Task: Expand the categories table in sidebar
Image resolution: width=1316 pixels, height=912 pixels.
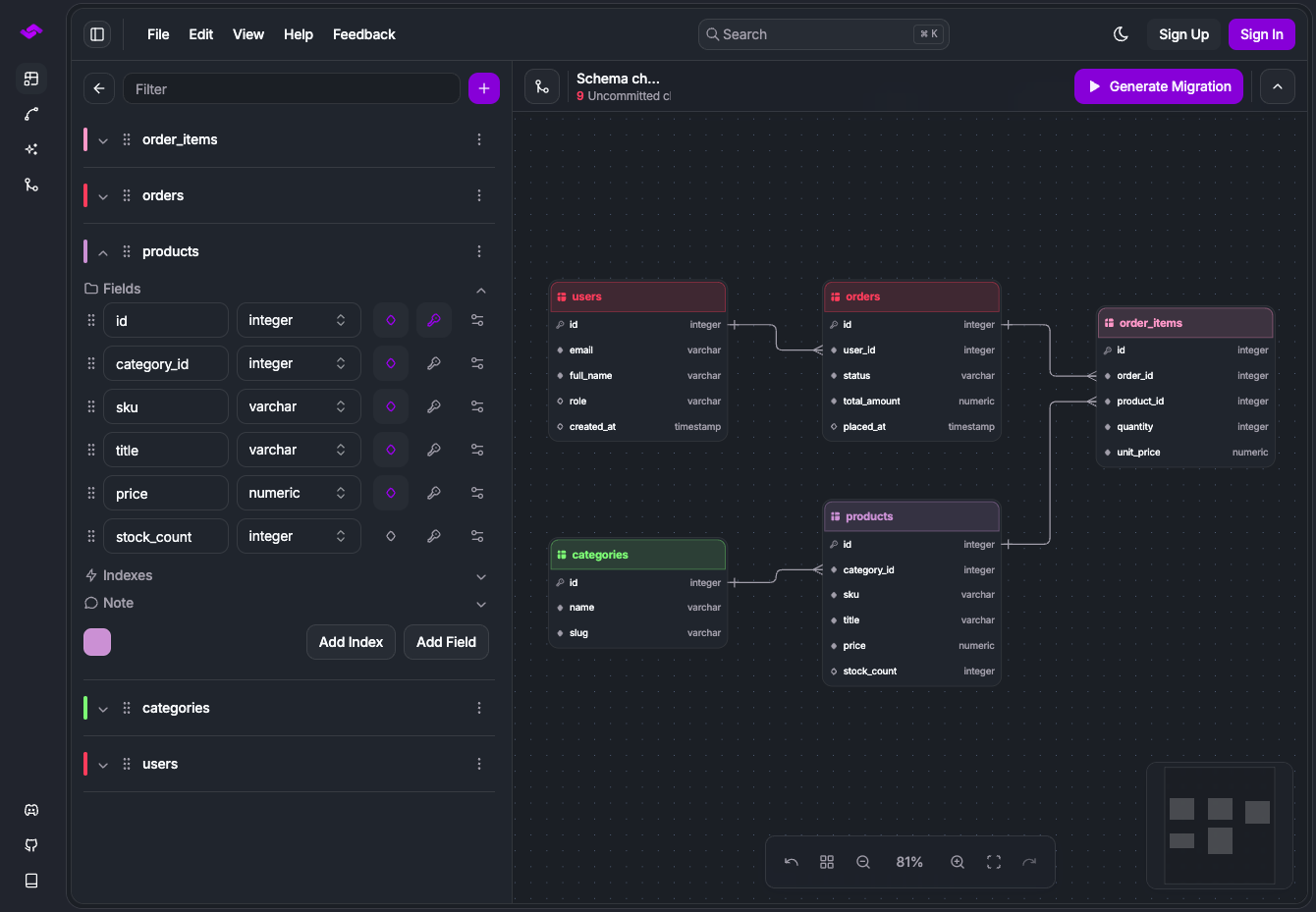Action: click(103, 708)
